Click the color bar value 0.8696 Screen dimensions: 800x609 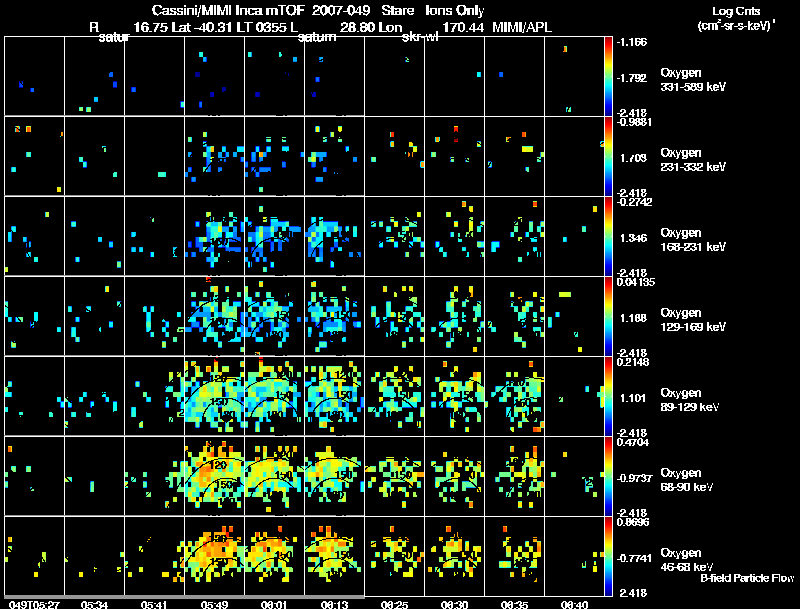(x=633, y=522)
